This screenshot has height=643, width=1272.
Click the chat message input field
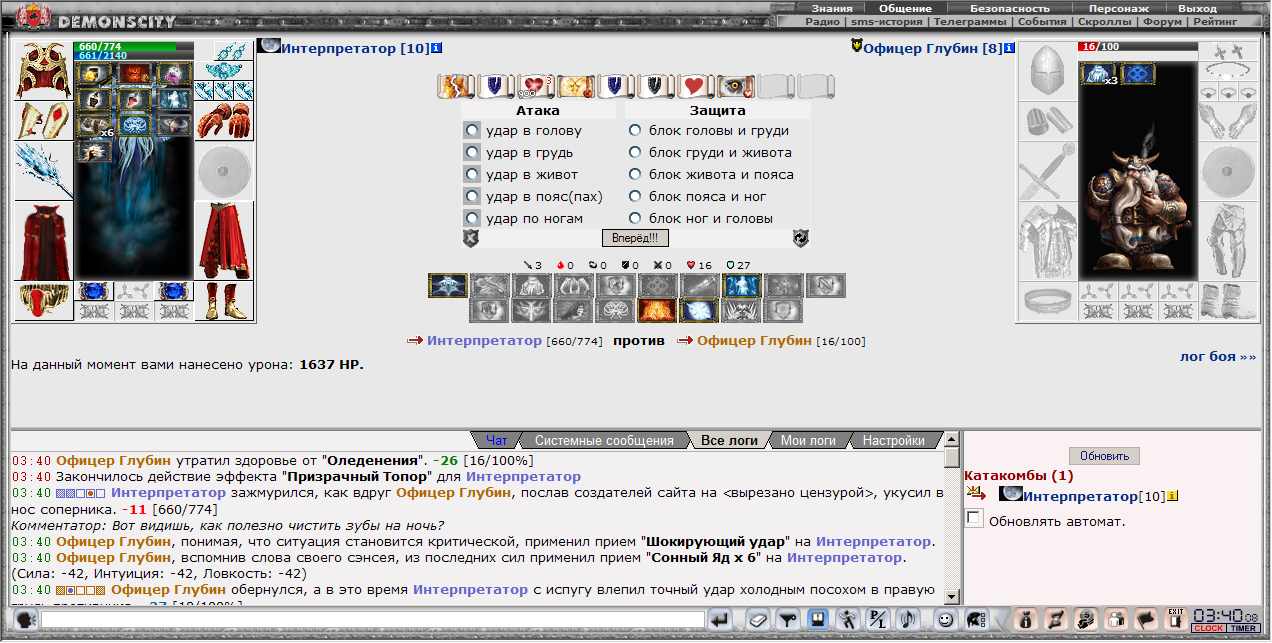pos(372,620)
